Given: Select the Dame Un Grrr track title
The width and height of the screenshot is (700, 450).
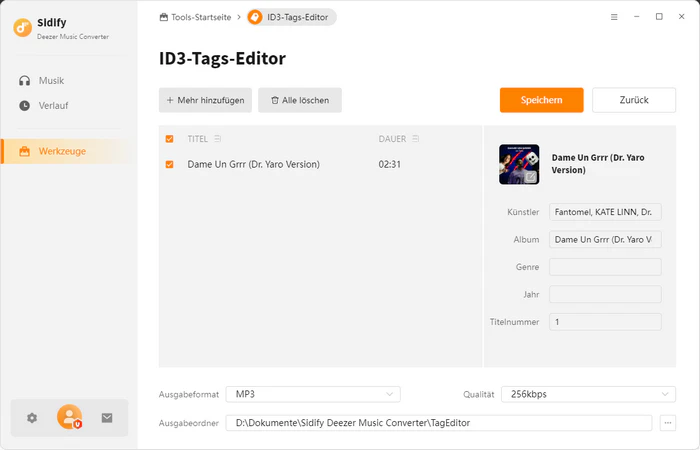Looking at the screenshot, I should [254, 164].
